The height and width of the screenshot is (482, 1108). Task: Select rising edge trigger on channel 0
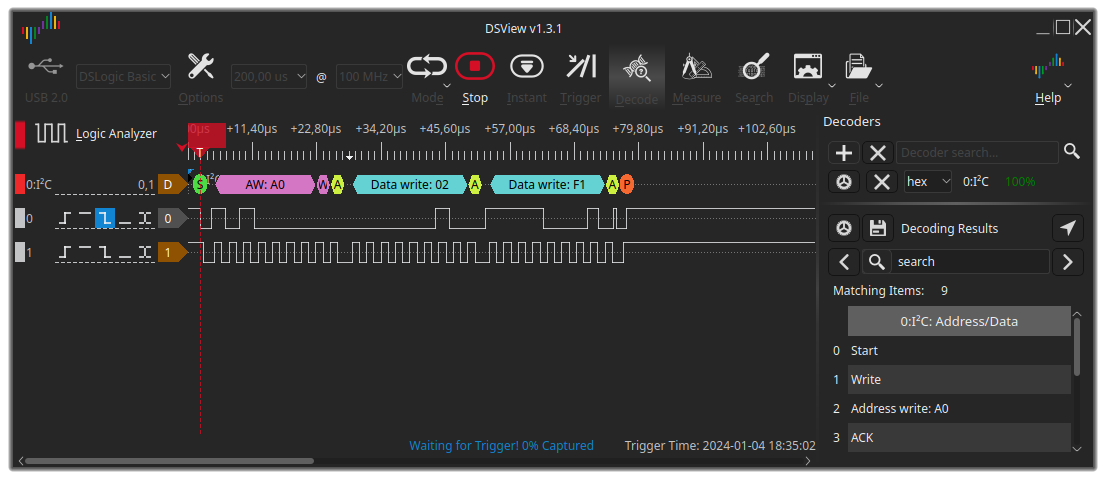coord(65,218)
